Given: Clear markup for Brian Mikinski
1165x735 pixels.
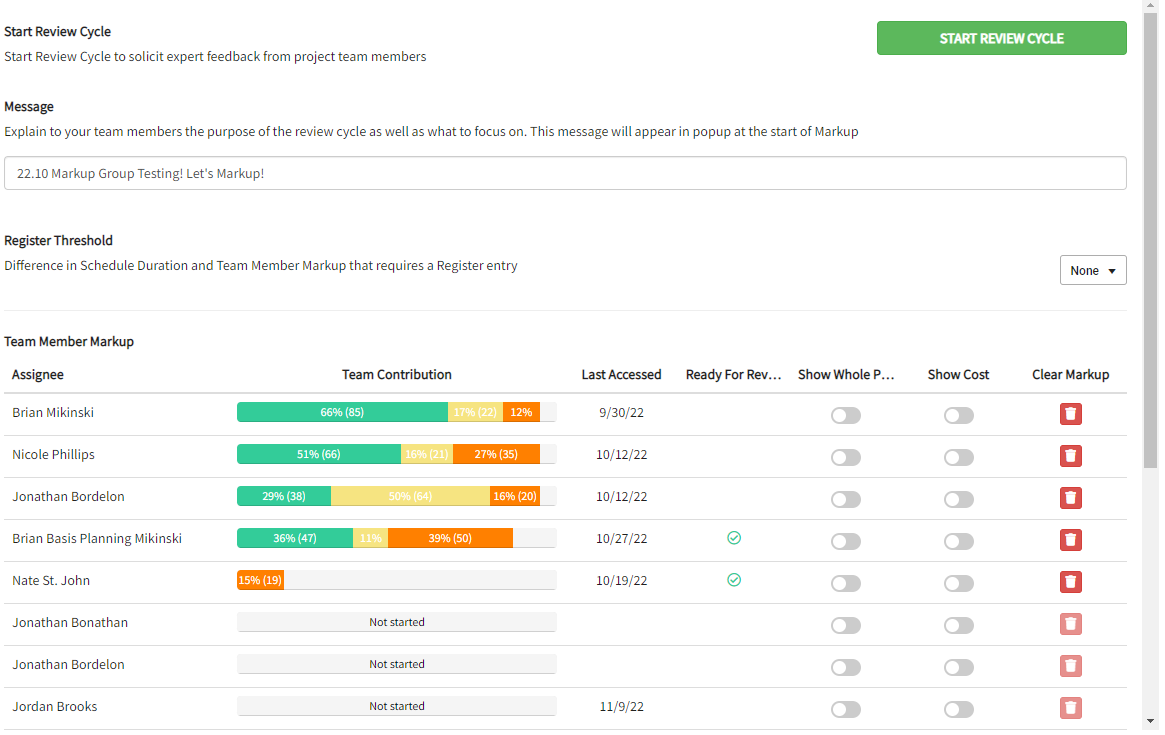Looking at the screenshot, I should (1070, 414).
